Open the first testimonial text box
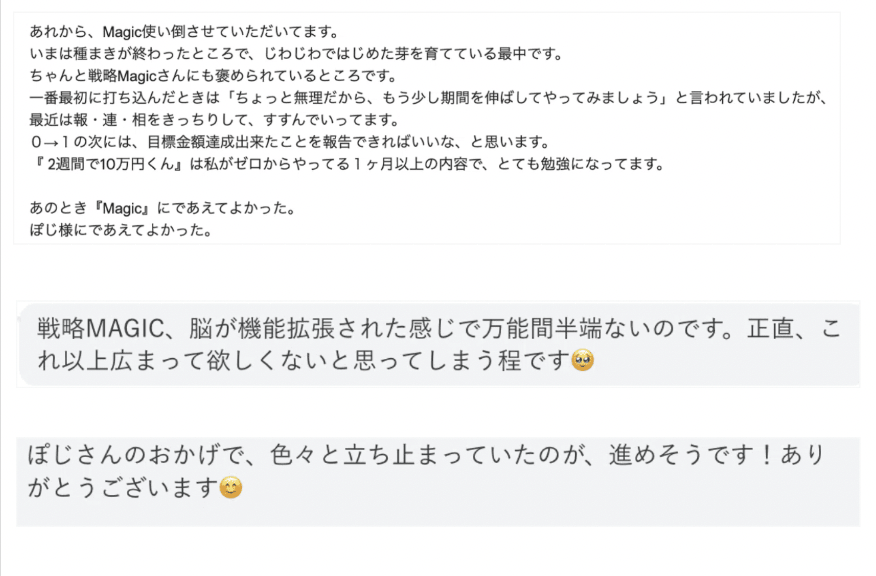 click(427, 128)
